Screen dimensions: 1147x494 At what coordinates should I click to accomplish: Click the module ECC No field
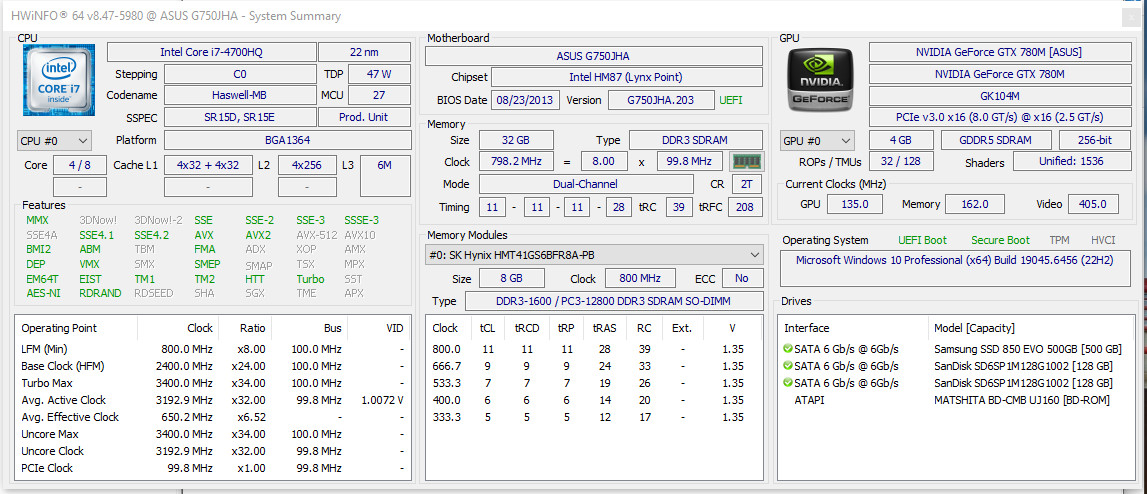(742, 278)
